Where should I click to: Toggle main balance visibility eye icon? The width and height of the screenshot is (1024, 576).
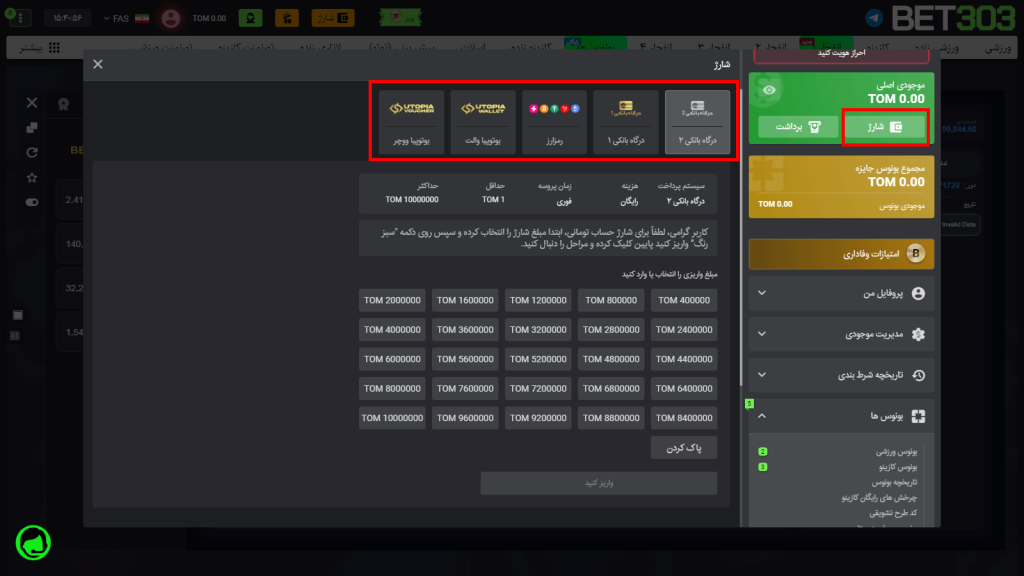point(769,90)
